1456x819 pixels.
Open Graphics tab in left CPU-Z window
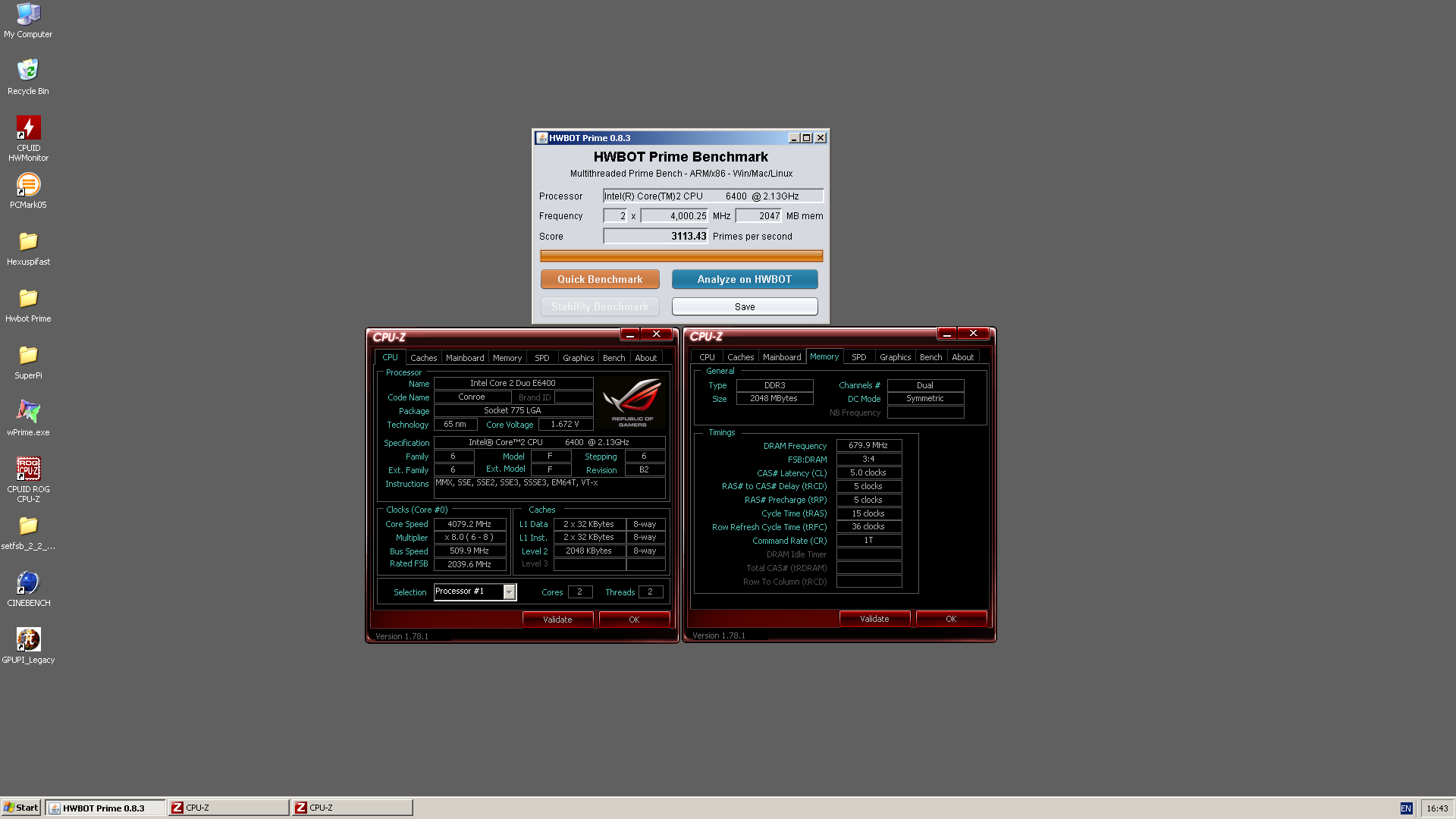point(579,358)
